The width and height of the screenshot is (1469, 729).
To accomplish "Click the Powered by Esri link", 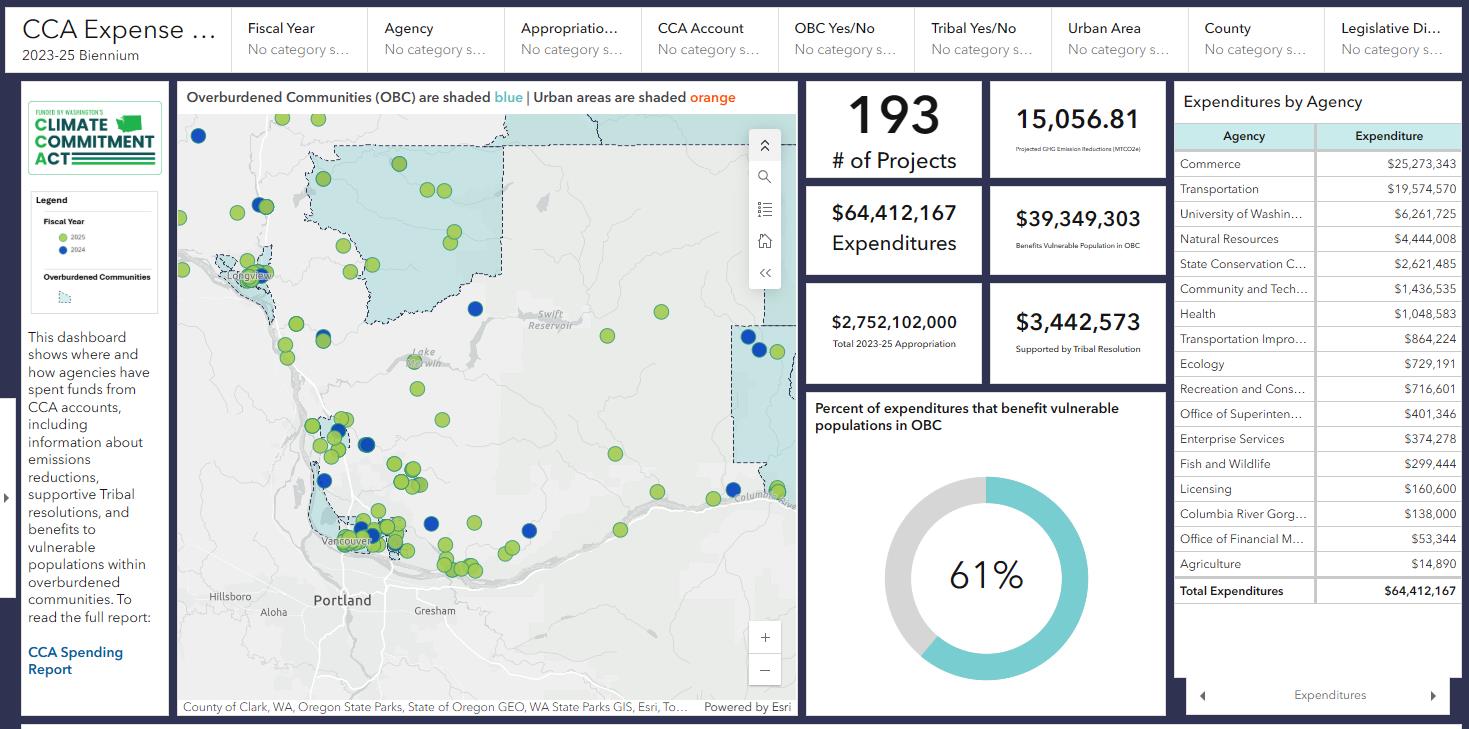I will pos(747,707).
